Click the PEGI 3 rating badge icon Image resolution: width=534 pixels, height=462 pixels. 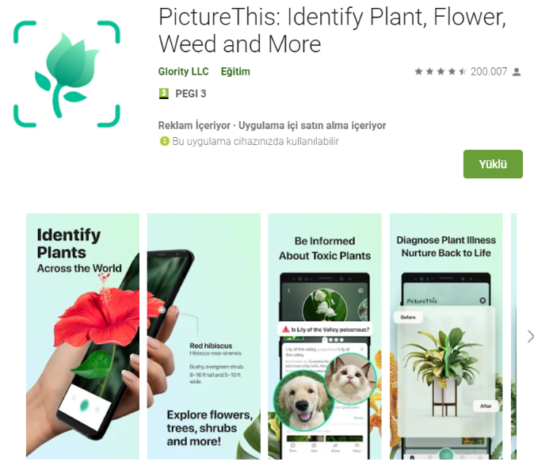[x=164, y=94]
